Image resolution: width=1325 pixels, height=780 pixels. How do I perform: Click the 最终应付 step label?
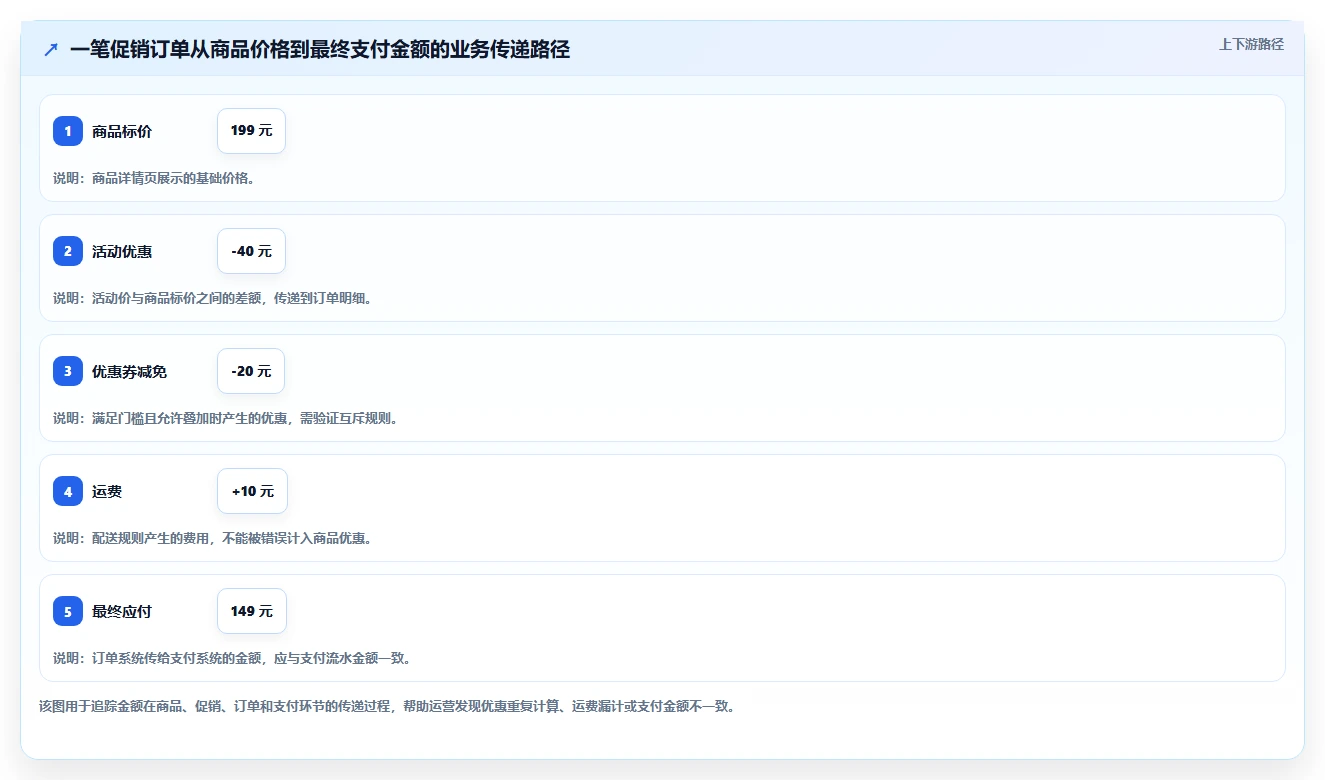(x=122, y=611)
